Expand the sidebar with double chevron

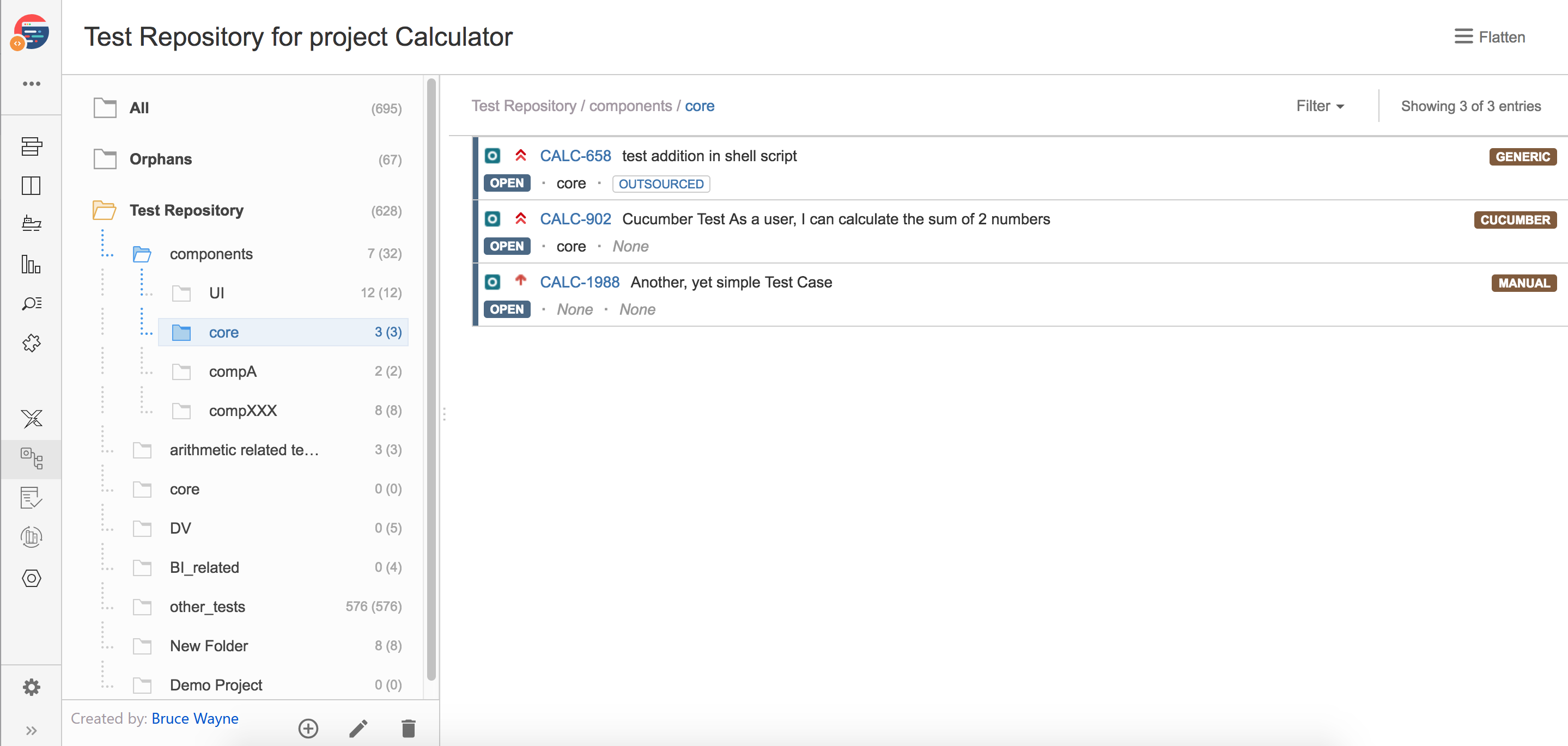32,730
